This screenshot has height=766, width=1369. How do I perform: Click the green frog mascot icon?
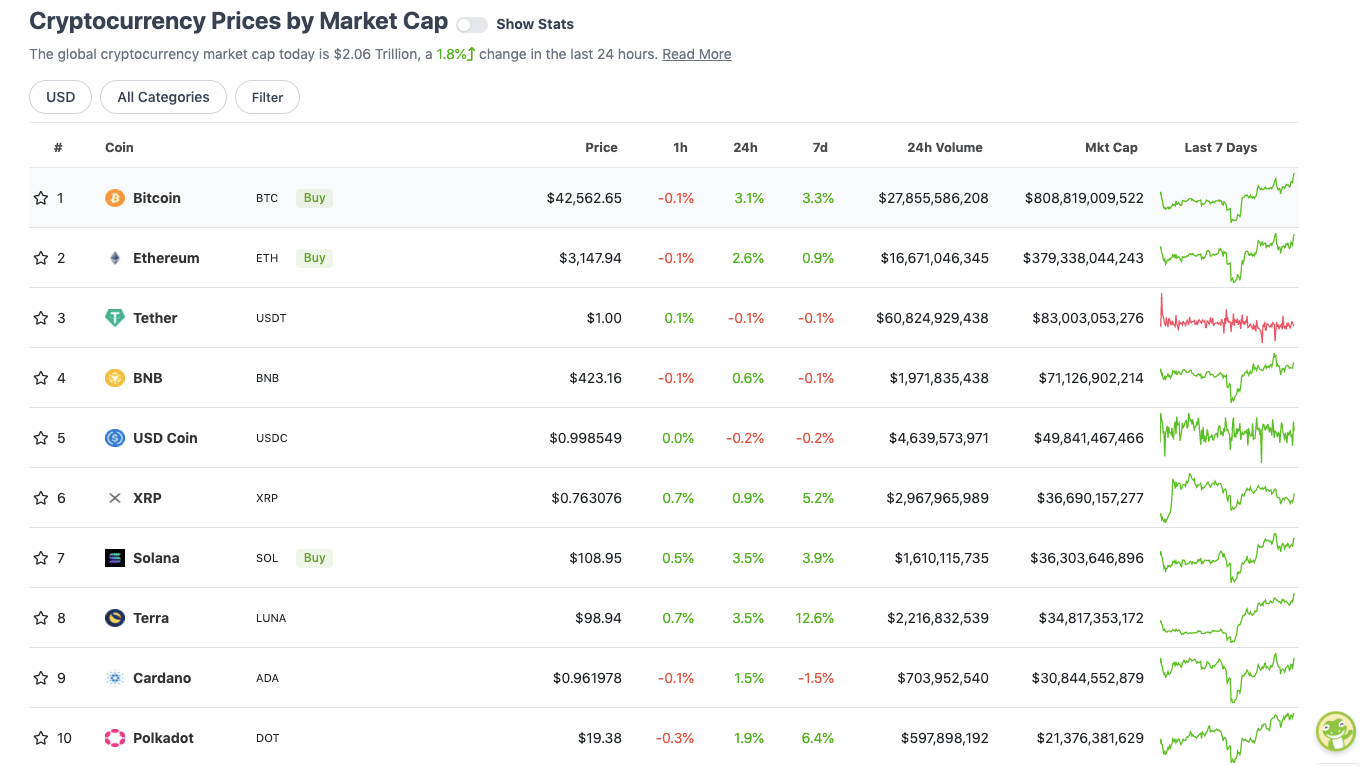[x=1335, y=731]
